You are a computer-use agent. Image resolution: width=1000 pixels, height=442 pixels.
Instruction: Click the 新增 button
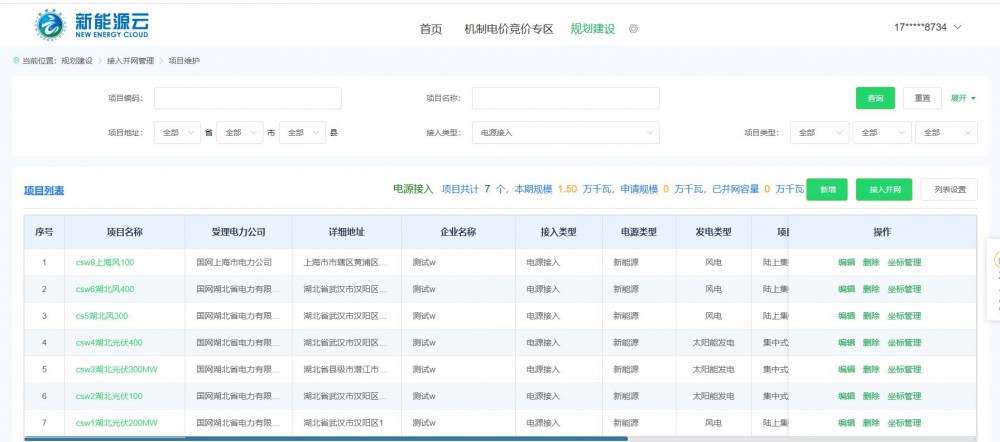(x=827, y=189)
